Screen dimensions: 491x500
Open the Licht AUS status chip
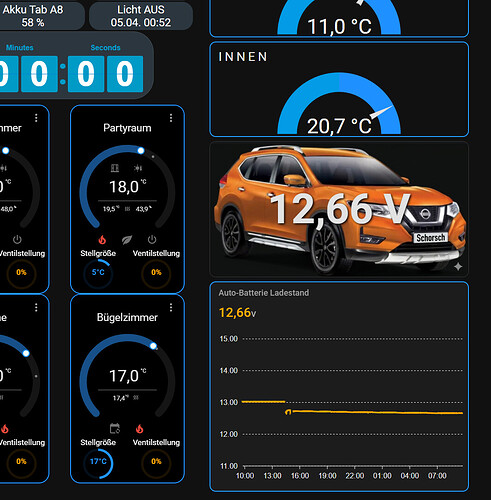click(141, 16)
